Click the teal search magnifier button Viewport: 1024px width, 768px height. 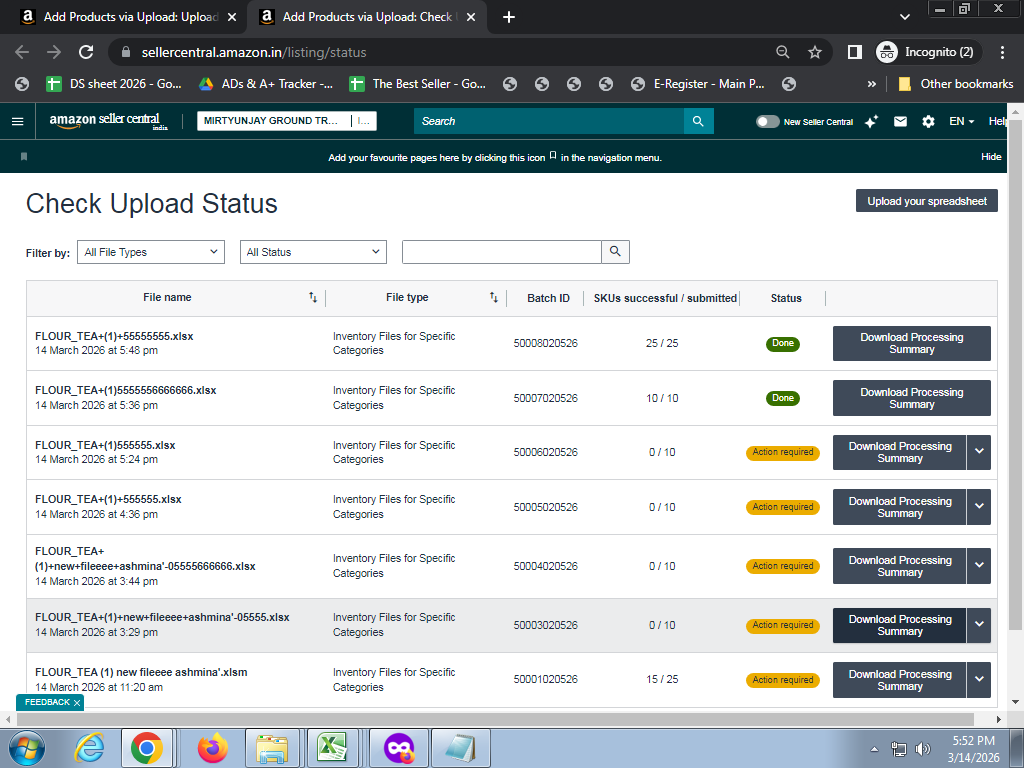coord(698,121)
